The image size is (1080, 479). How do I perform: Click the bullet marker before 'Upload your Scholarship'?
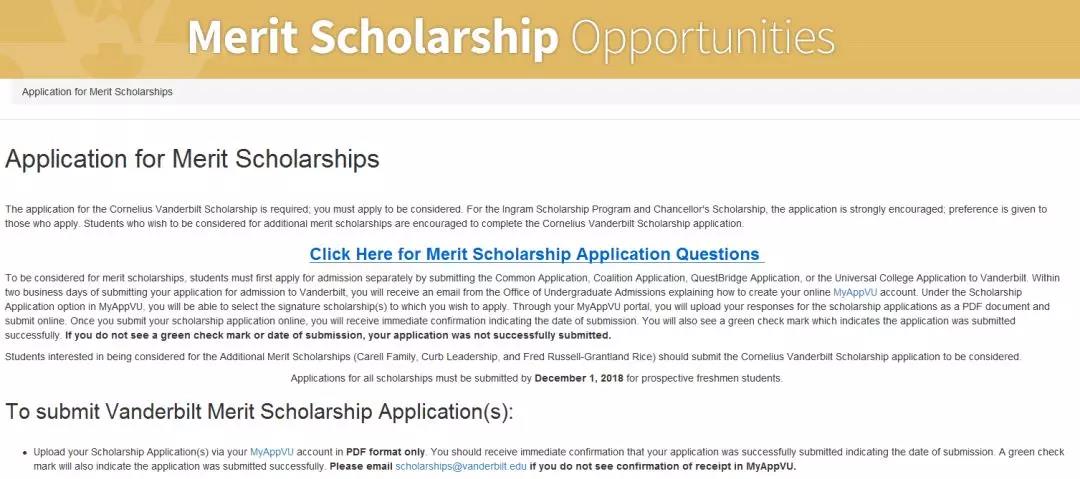click(24, 453)
